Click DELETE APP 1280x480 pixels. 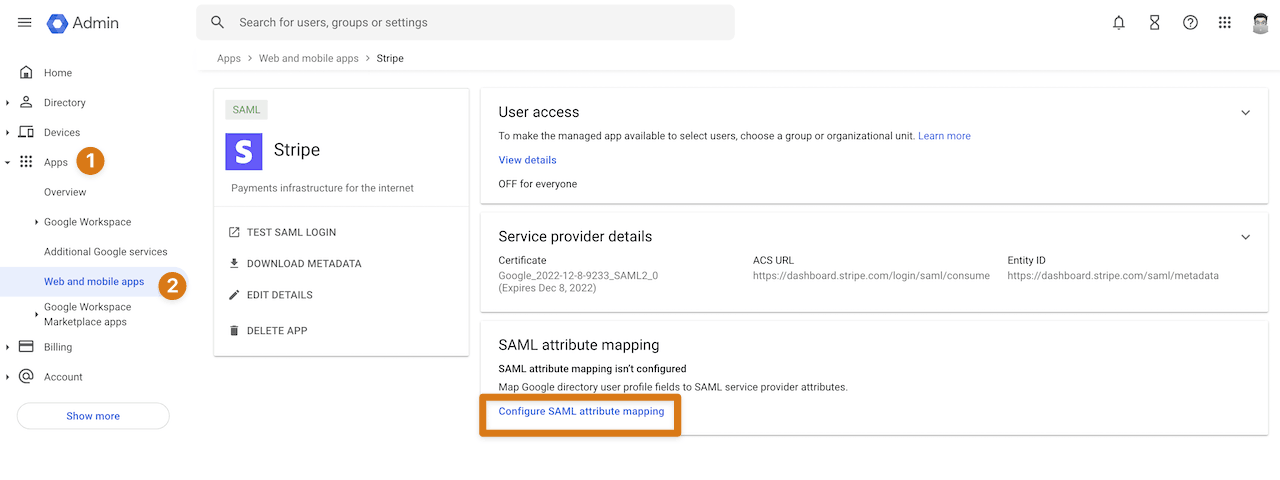click(277, 330)
